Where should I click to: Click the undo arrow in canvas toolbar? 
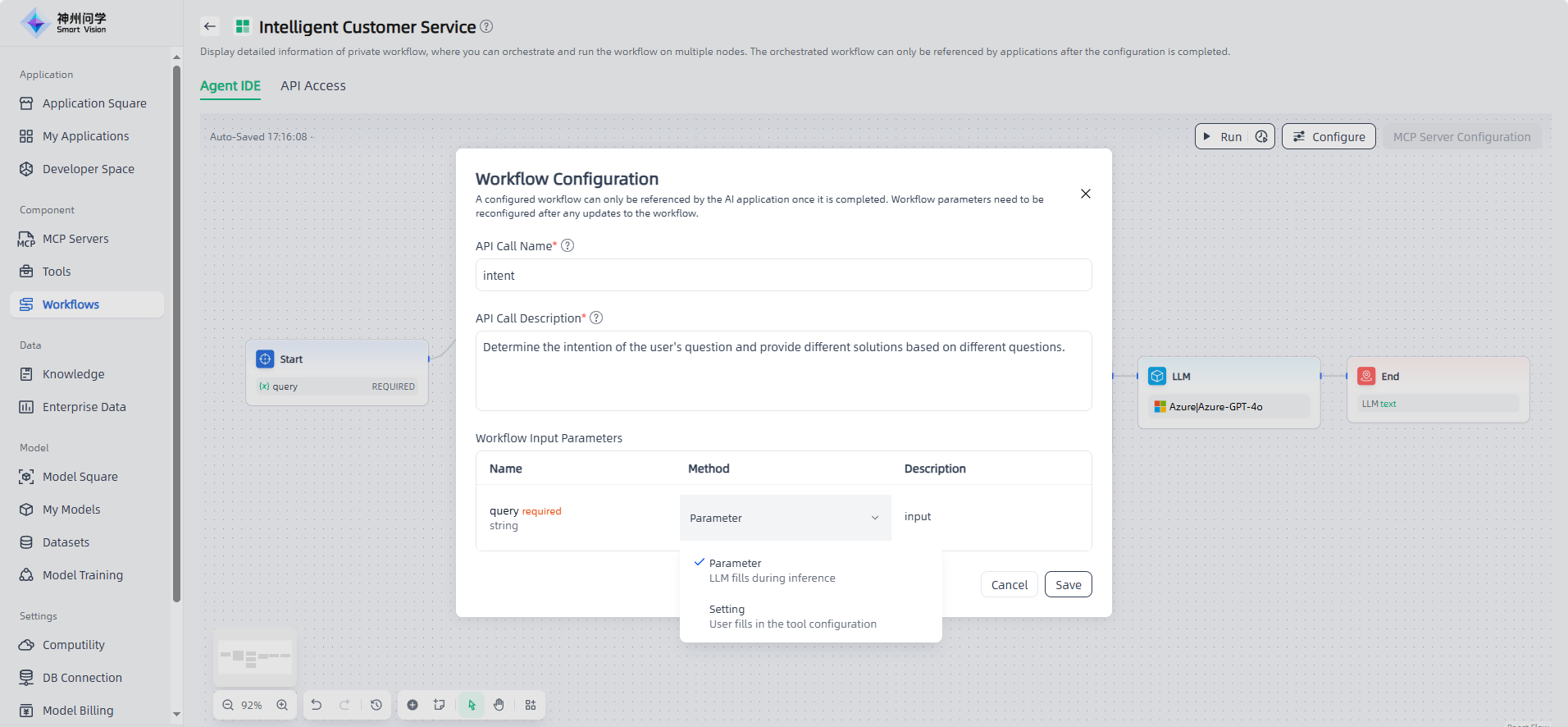click(317, 705)
